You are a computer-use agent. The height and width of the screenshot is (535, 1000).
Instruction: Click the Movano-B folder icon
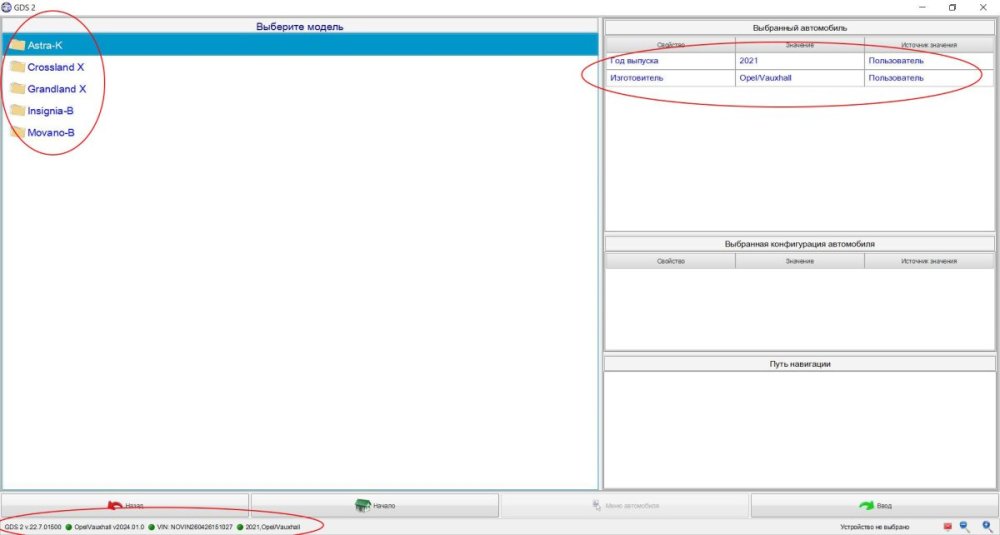pyautogui.click(x=17, y=132)
